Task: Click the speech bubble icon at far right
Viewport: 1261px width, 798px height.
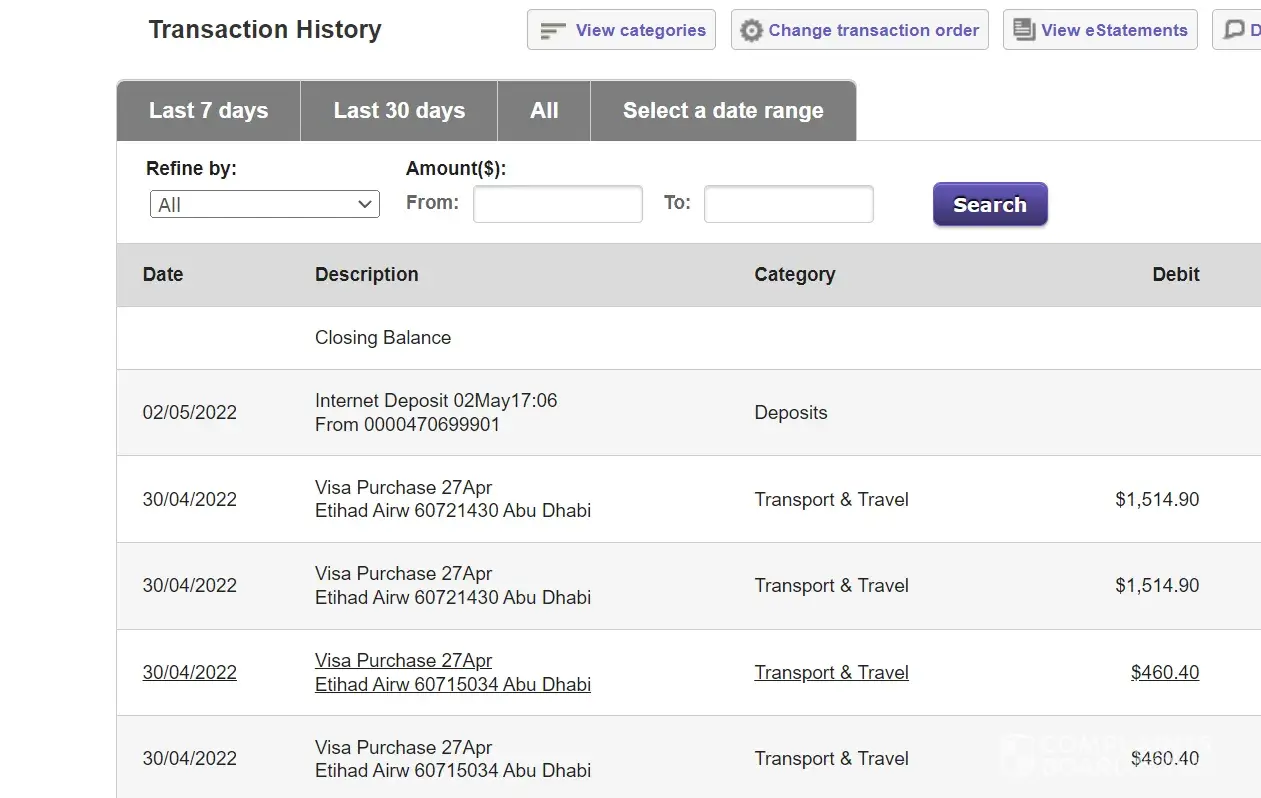Action: pyautogui.click(x=1235, y=30)
